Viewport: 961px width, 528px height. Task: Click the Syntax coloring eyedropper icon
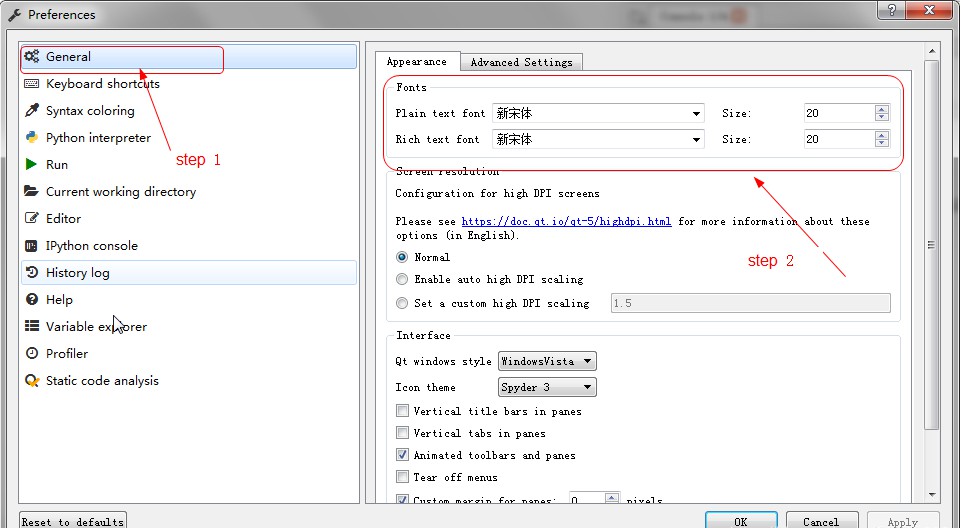32,110
